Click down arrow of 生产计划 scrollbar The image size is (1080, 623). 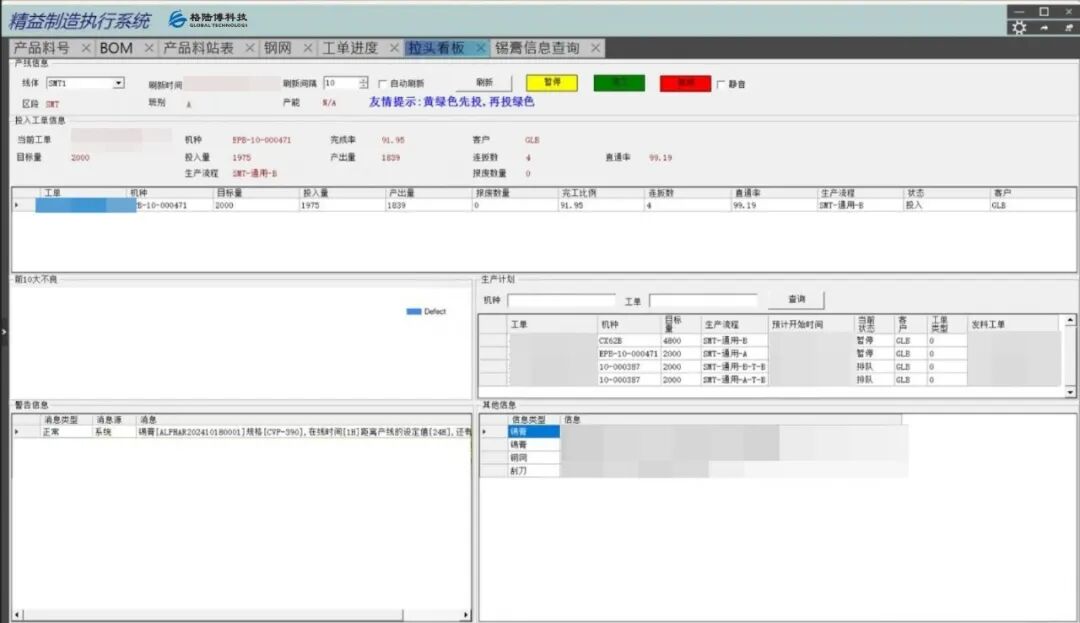point(1070,392)
